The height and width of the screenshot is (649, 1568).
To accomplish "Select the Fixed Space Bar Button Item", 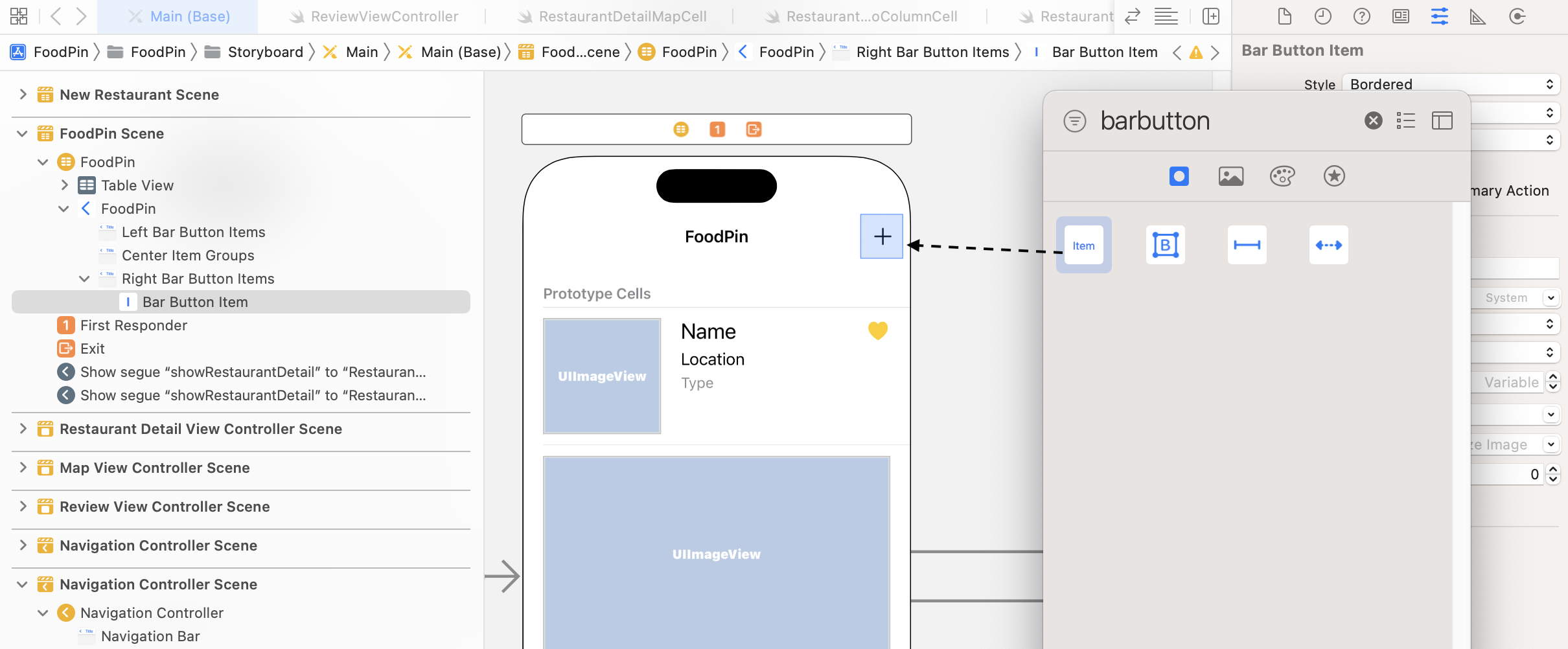I will [x=1247, y=244].
